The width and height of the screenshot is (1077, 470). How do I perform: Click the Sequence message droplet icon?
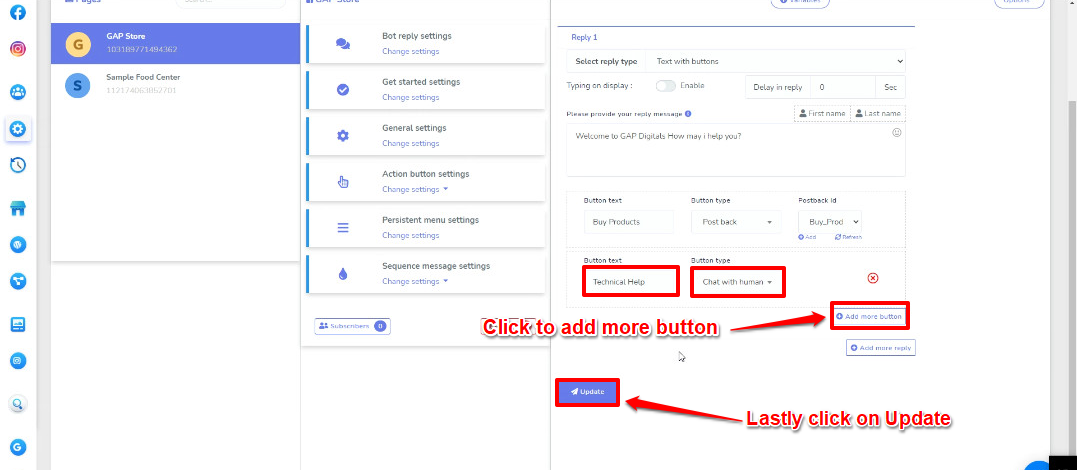point(343,274)
